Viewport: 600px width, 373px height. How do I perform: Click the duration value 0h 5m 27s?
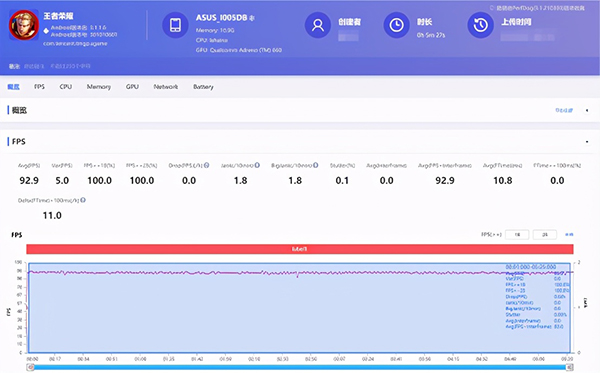click(431, 35)
